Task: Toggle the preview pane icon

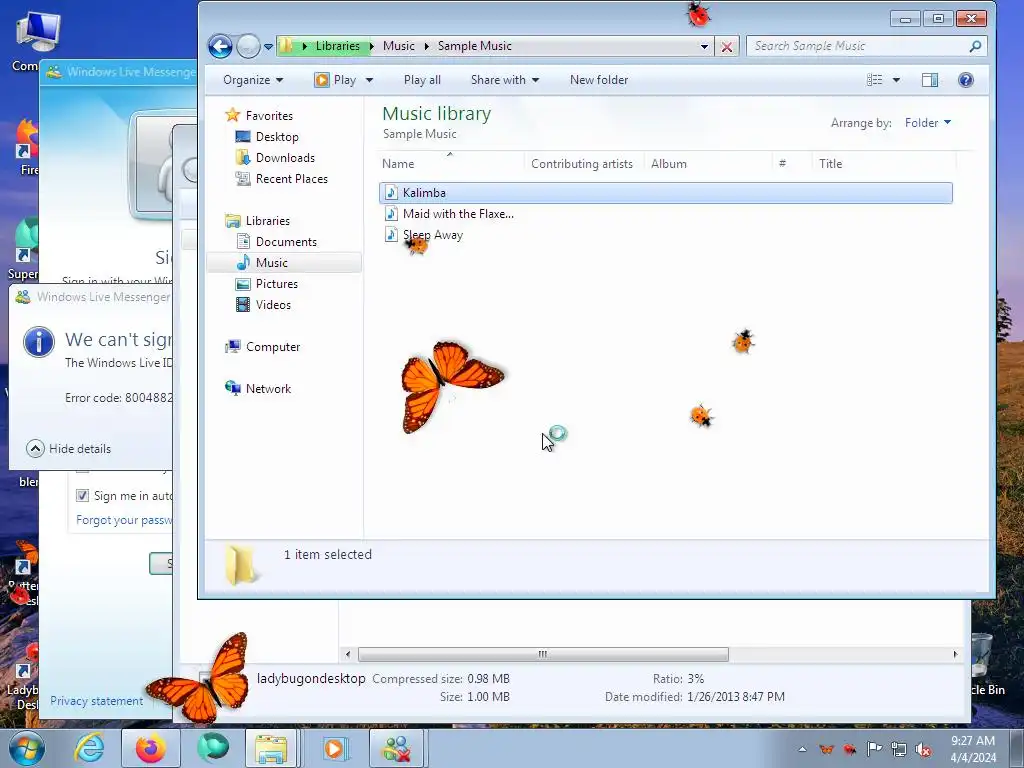Action: coord(930,80)
